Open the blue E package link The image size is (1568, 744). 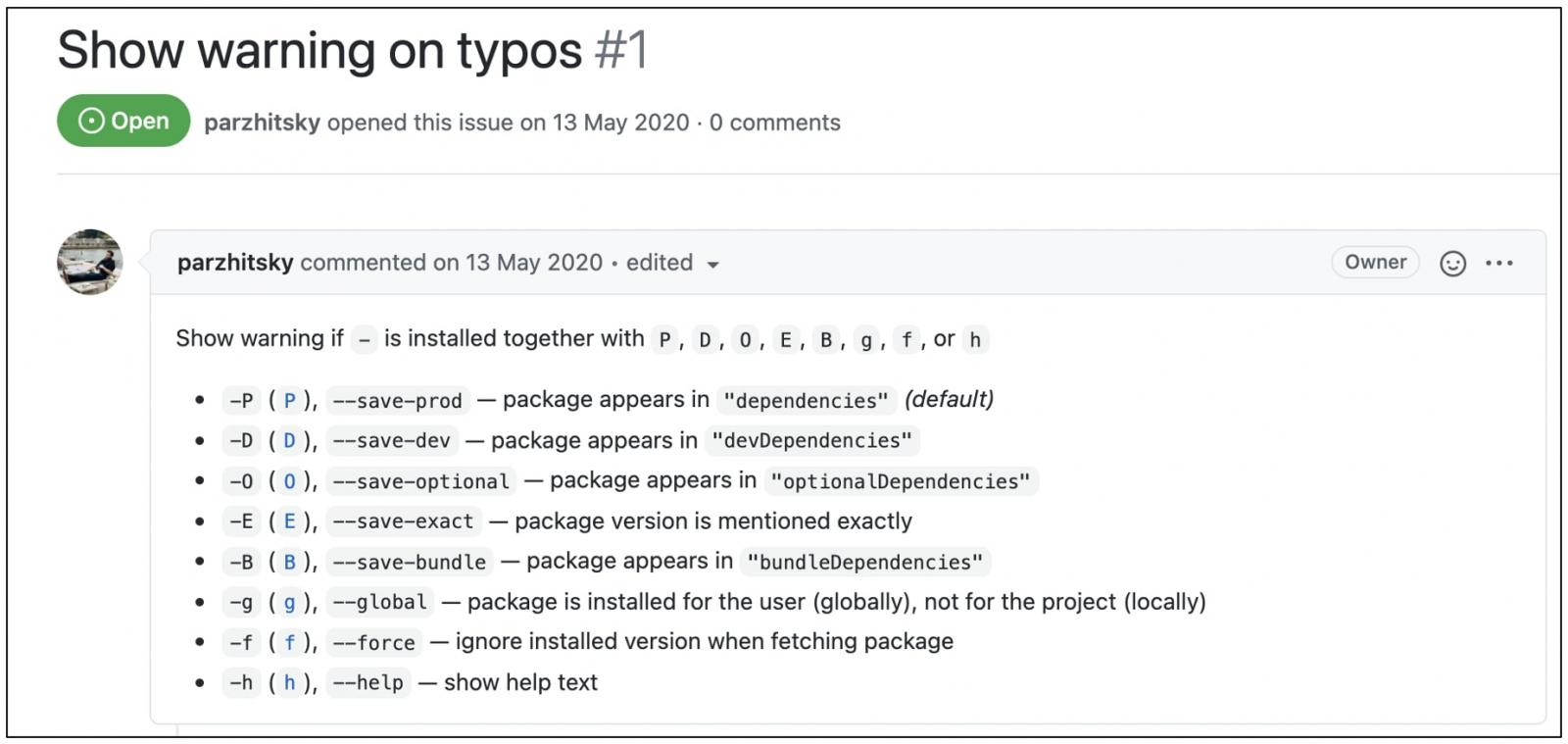click(x=289, y=521)
